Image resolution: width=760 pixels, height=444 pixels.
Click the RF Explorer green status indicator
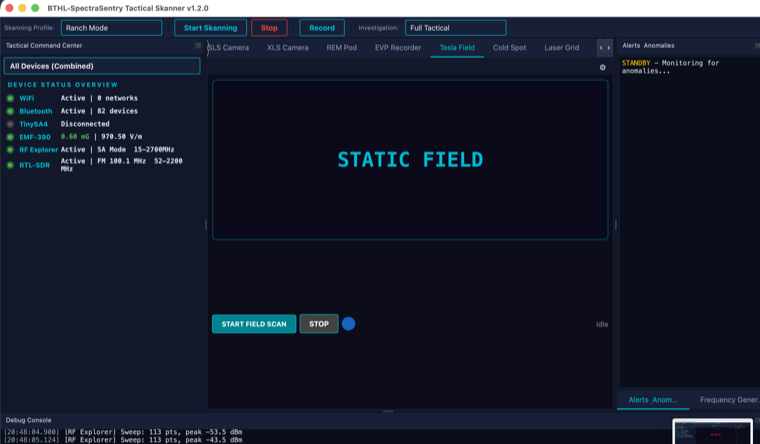click(10, 150)
